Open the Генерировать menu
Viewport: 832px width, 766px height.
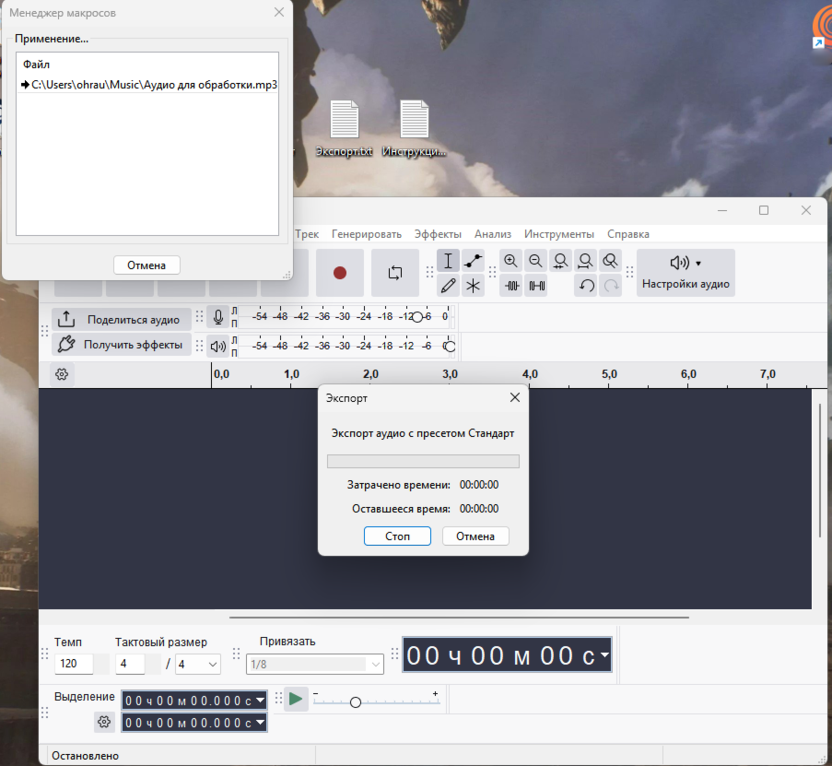pos(366,234)
